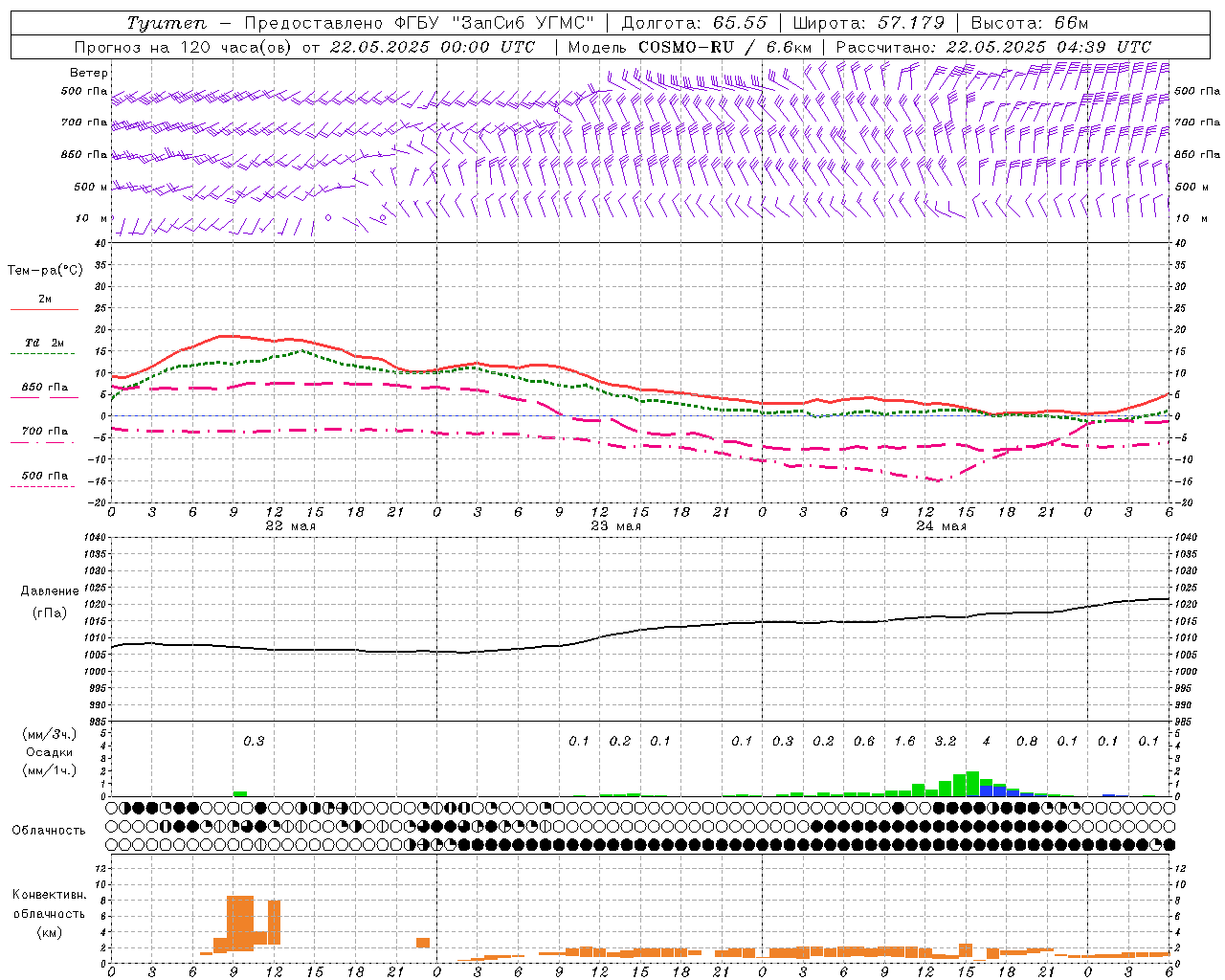Click the "Облачность" cloud cover label
The width and height of the screenshot is (1225, 980).
[49, 831]
